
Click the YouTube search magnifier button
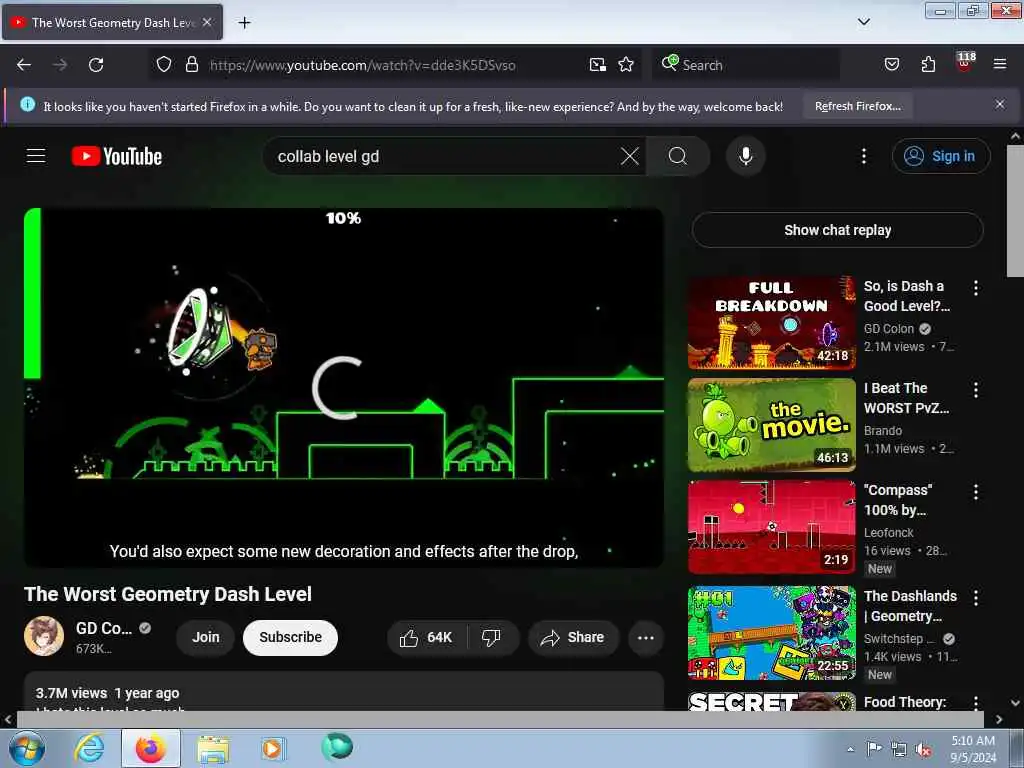tap(678, 156)
